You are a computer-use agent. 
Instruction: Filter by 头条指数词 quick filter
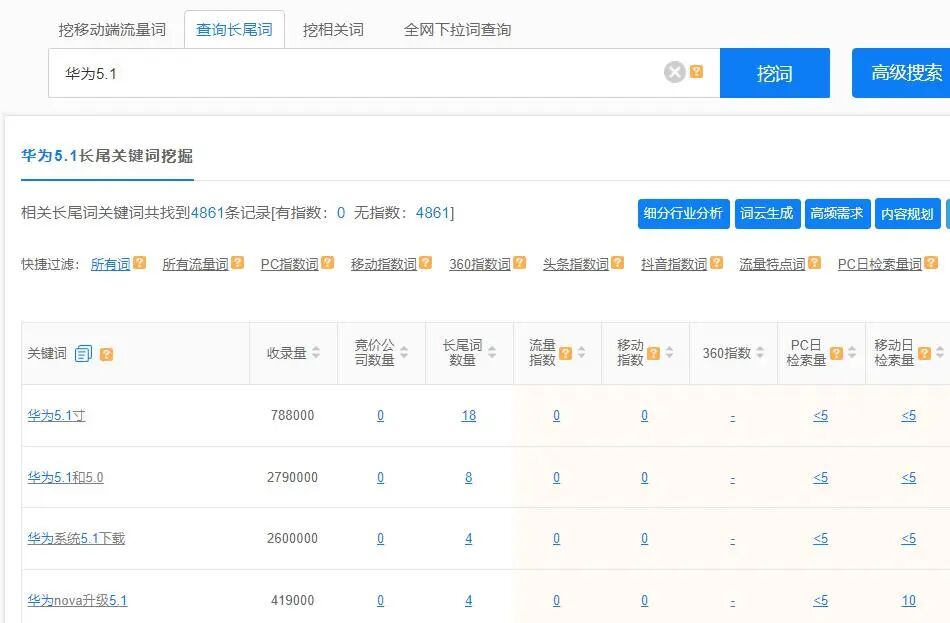576,264
